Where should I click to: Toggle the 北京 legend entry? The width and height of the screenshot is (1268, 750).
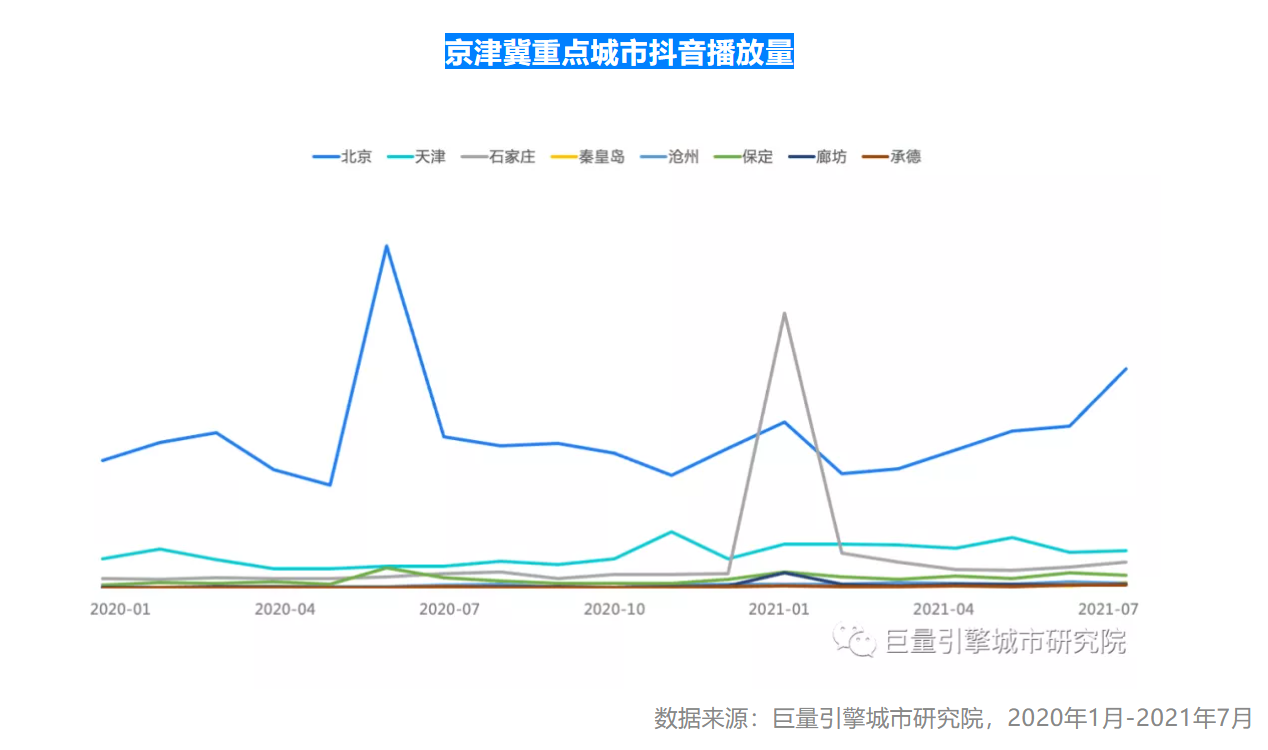click(x=342, y=157)
